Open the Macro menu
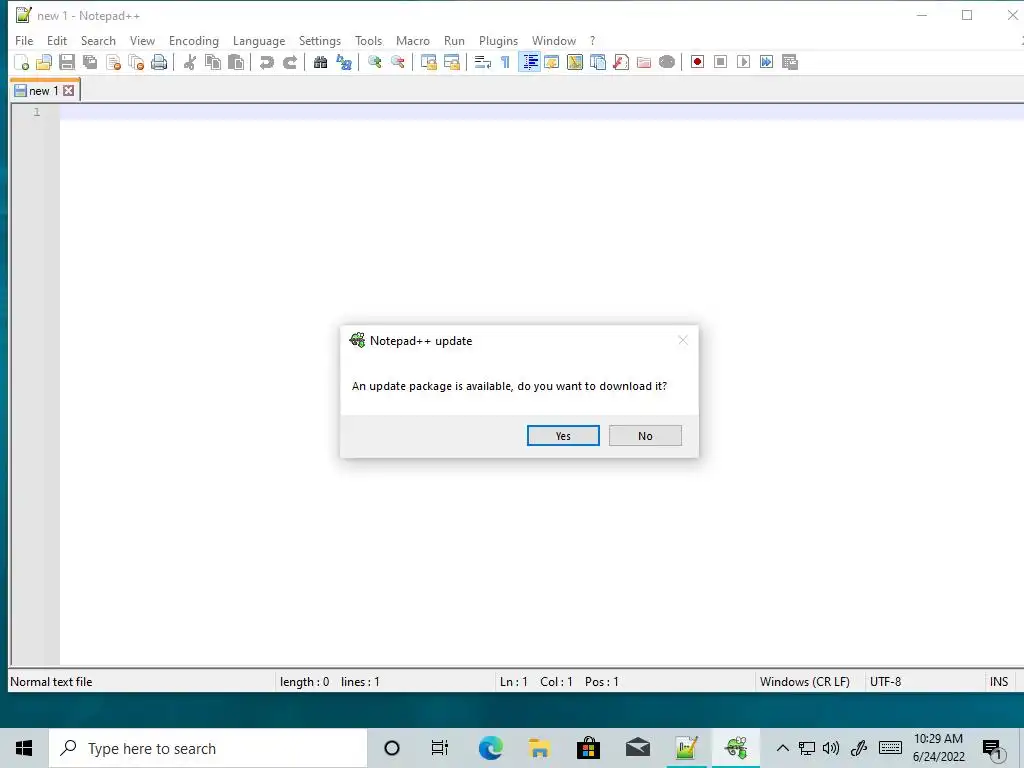The width and height of the screenshot is (1024, 768). 413,40
